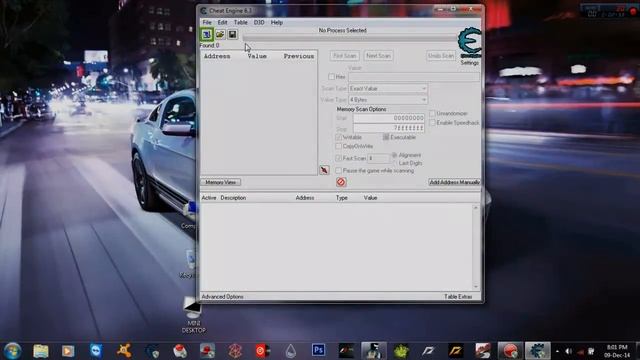
Task: Show hidden tray icons arrow
Action: coord(557,351)
